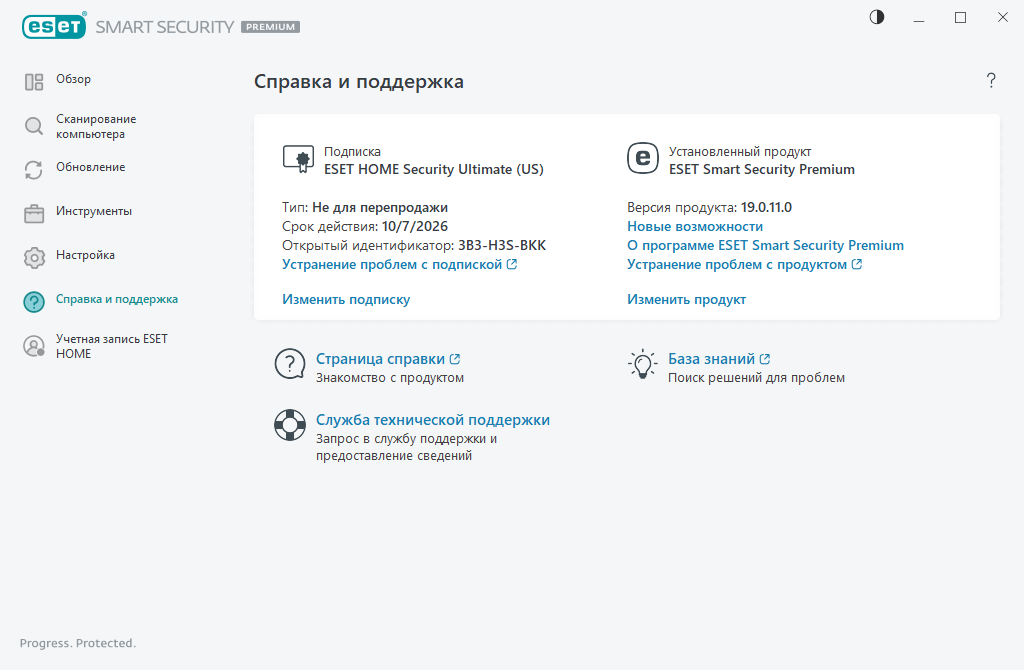Viewport: 1024px width, 670px height.
Task: Click the life-ring technical support icon
Action: point(289,424)
